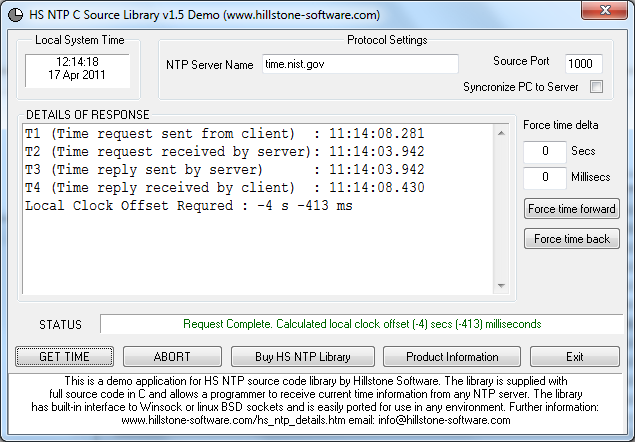Click scrollbar up arrow in response details

[x=501, y=133]
